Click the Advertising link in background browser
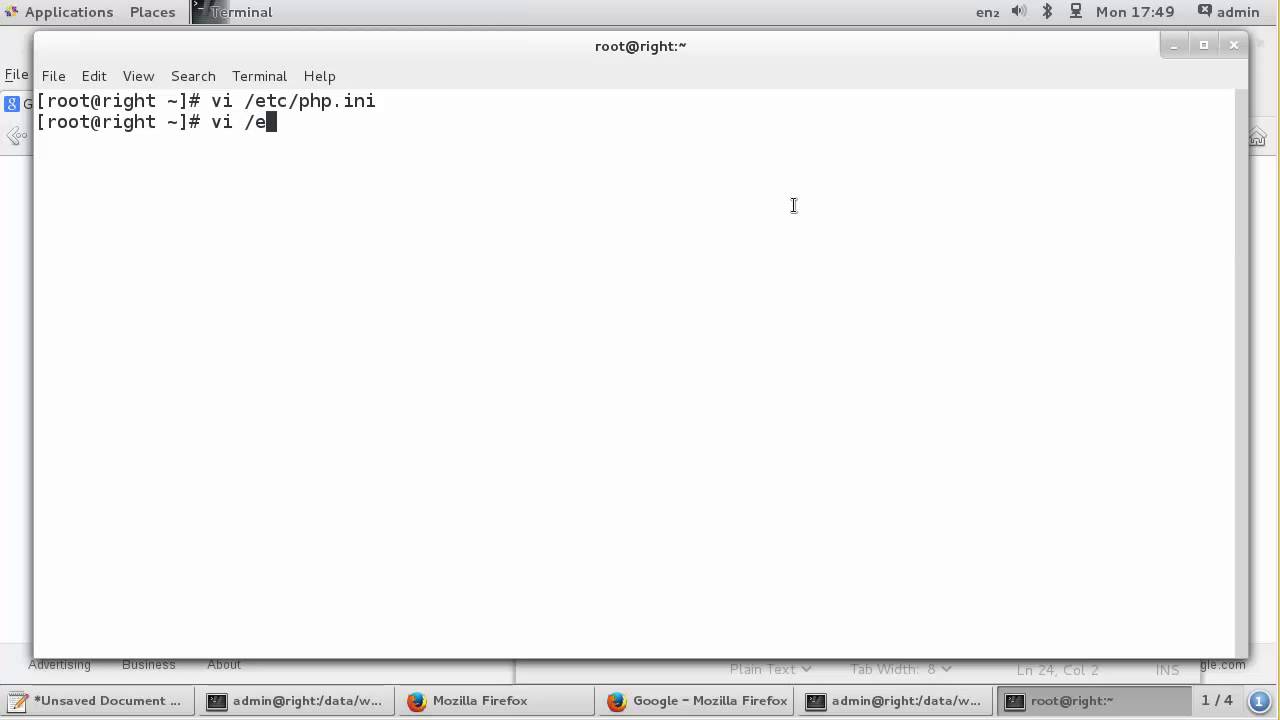Viewport: 1280px width, 720px height. coord(60,665)
